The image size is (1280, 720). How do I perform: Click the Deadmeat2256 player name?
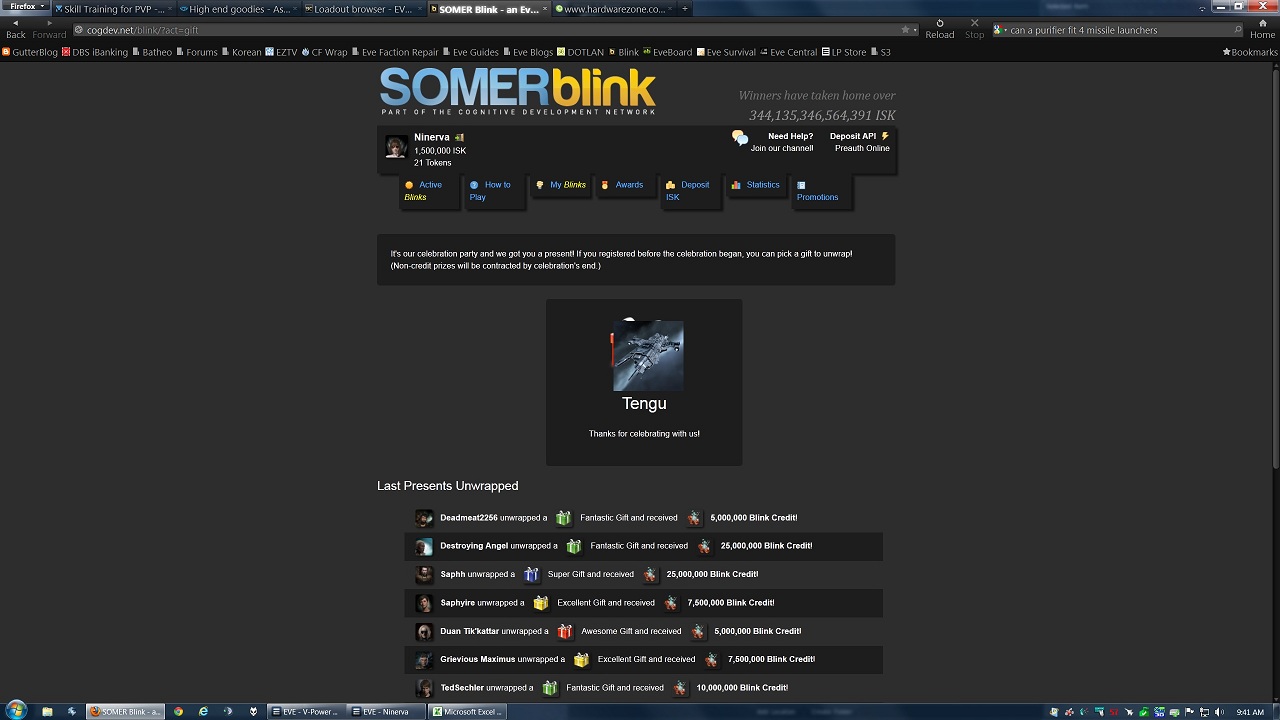(x=469, y=518)
